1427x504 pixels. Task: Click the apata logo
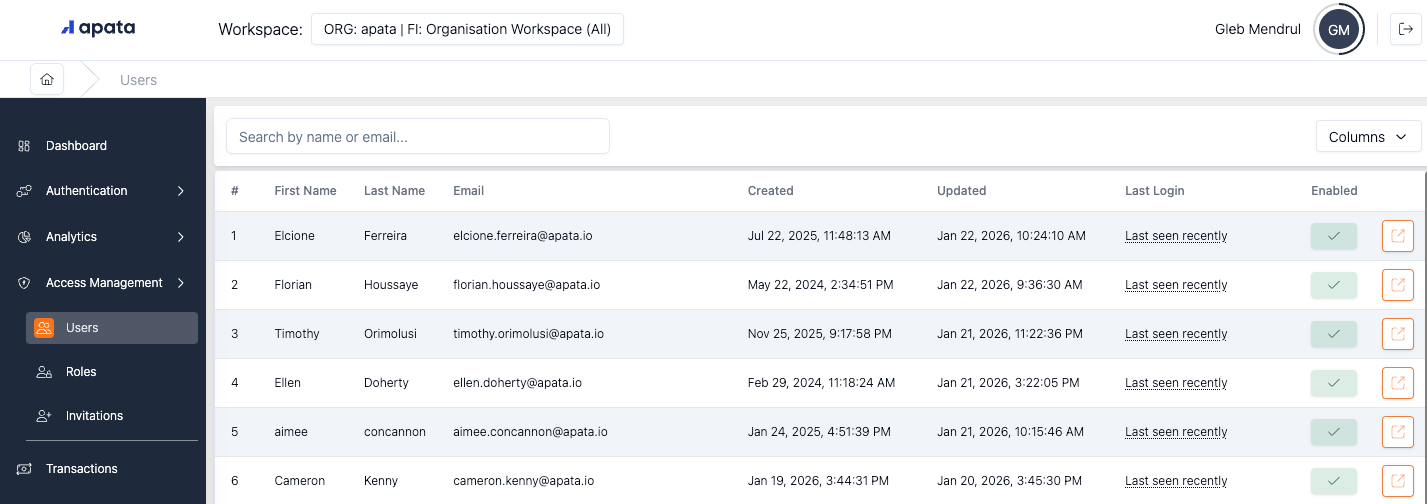(98, 29)
